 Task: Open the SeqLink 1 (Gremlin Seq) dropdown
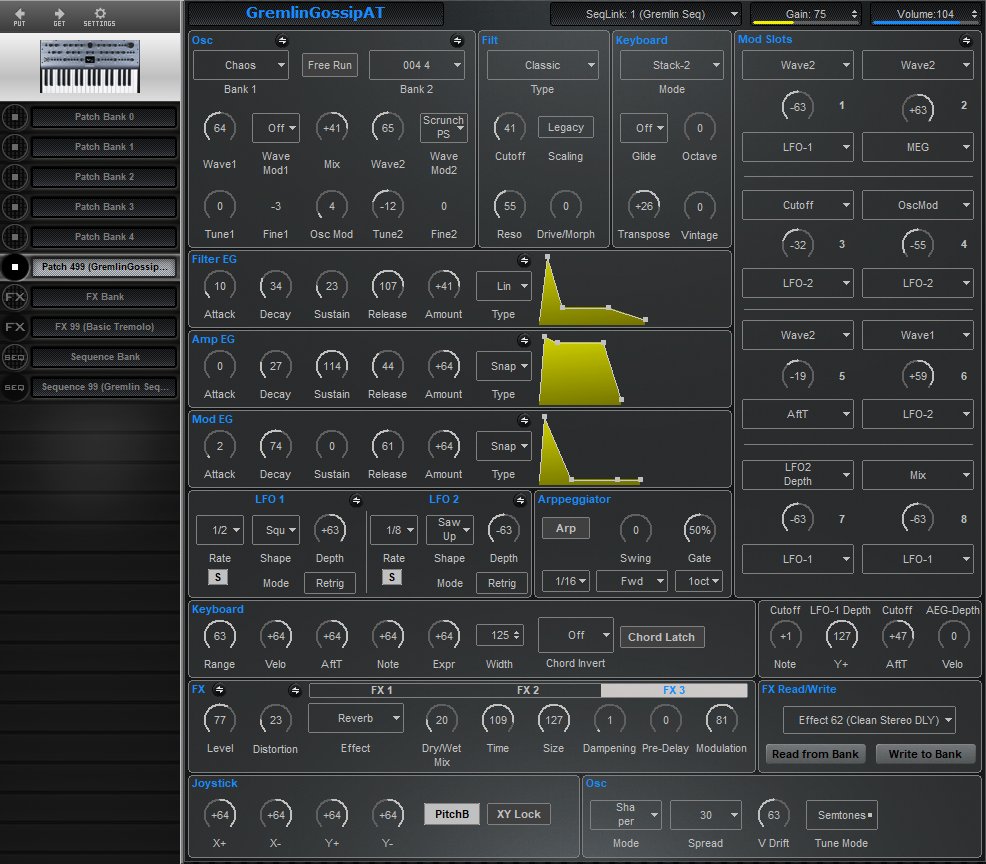click(646, 14)
